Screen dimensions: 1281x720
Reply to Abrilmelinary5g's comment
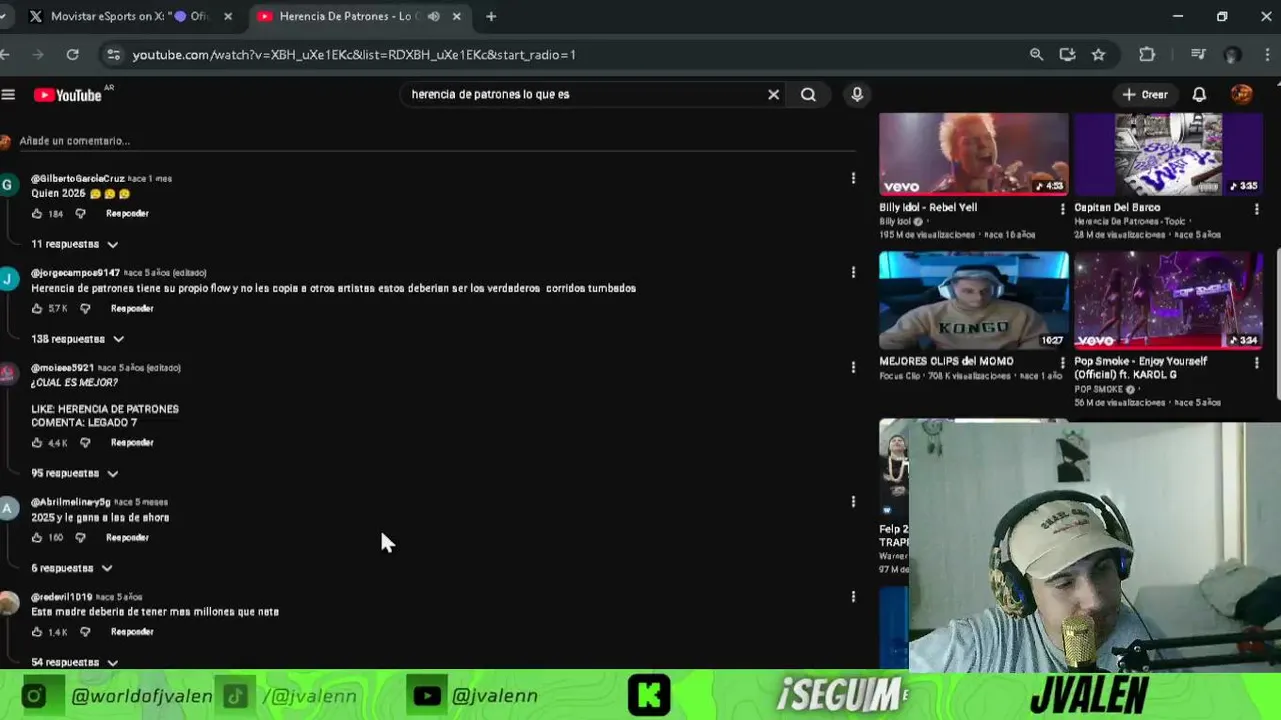click(127, 537)
